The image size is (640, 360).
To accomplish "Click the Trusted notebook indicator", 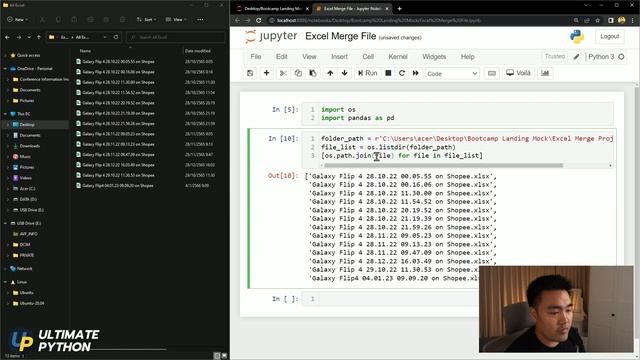I will (x=555, y=57).
